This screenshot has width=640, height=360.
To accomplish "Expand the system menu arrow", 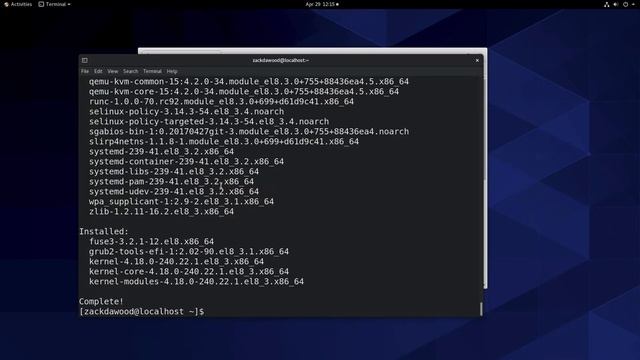I will coord(633,4).
